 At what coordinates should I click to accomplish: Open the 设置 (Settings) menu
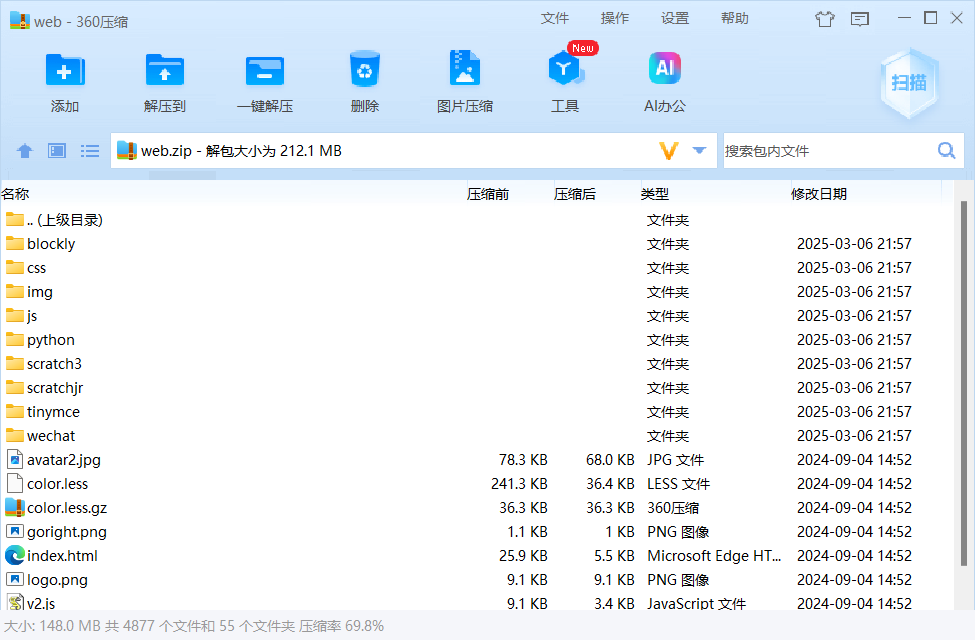click(675, 18)
